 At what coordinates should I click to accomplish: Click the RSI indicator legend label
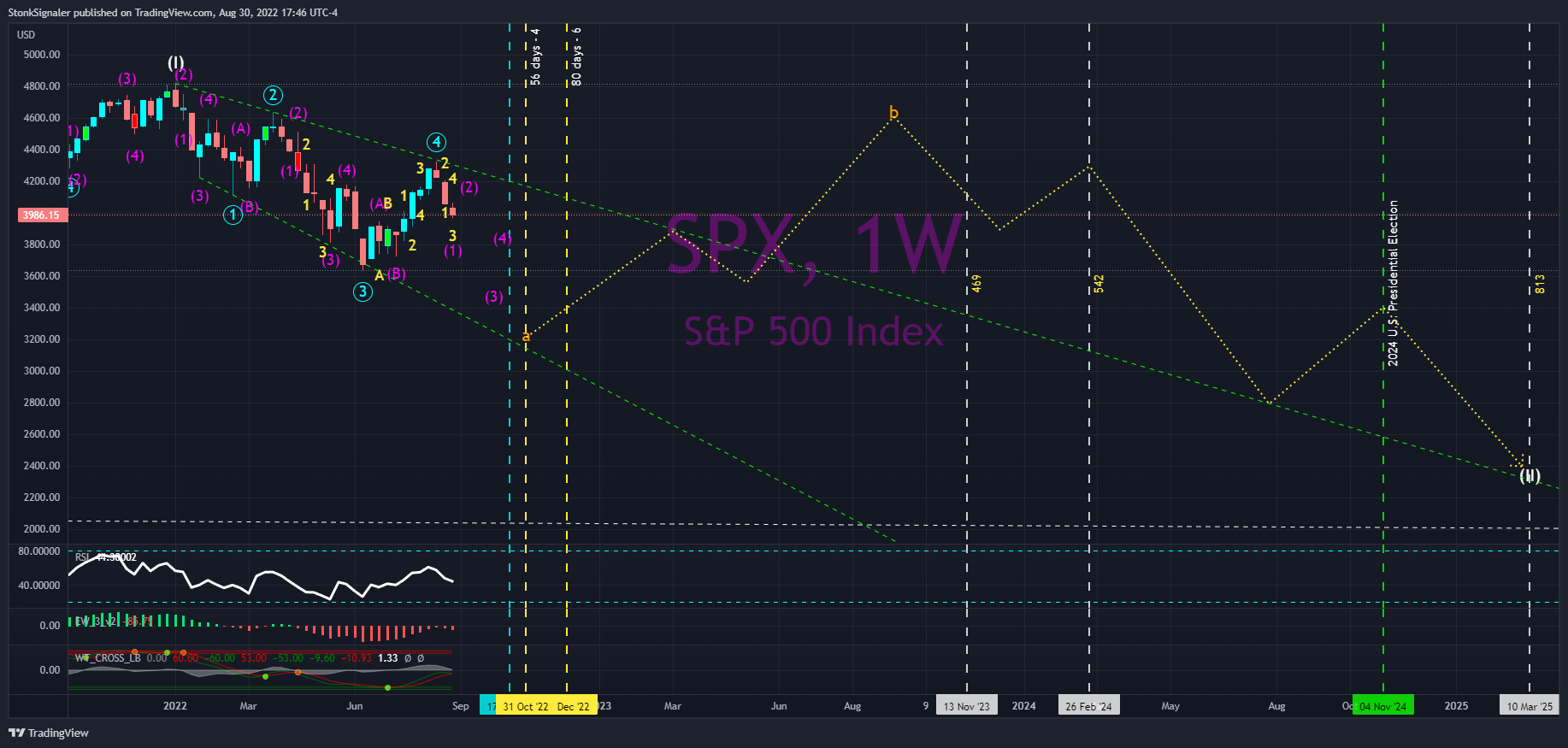(x=82, y=557)
